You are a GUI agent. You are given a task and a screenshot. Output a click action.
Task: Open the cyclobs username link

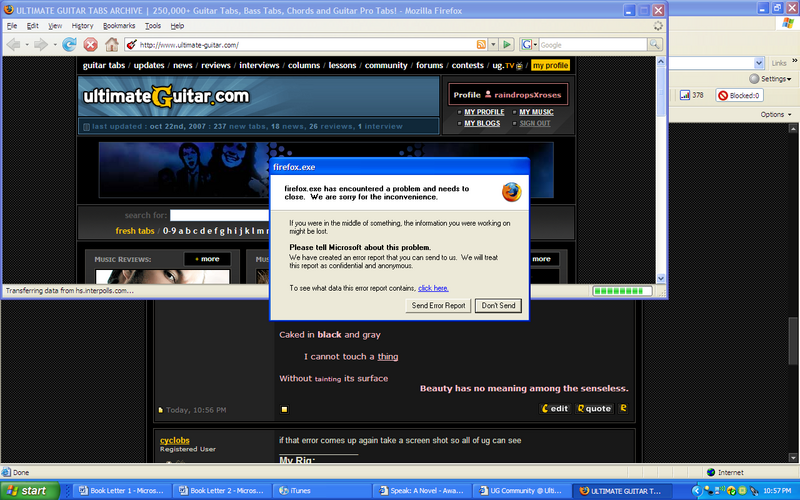174,440
